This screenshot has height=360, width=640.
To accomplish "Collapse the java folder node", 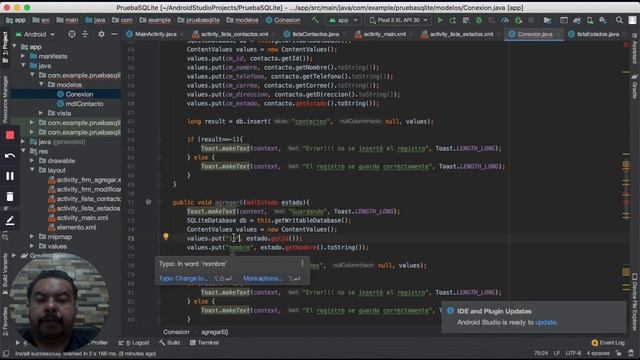I will pos(23,65).
